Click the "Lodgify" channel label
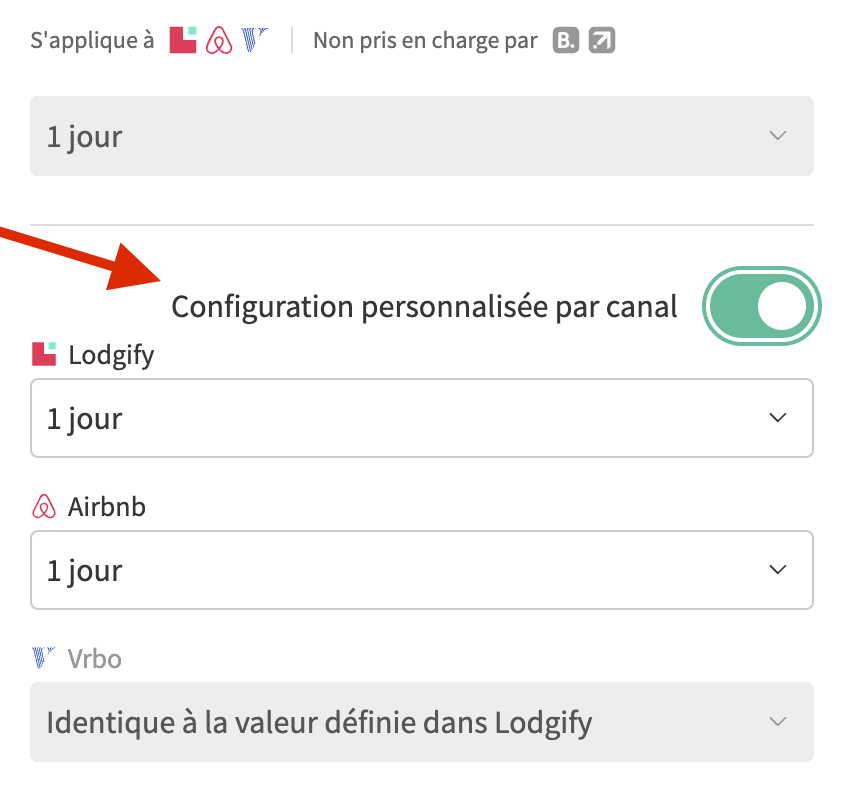Viewport: 862px width, 796px height. click(x=111, y=355)
